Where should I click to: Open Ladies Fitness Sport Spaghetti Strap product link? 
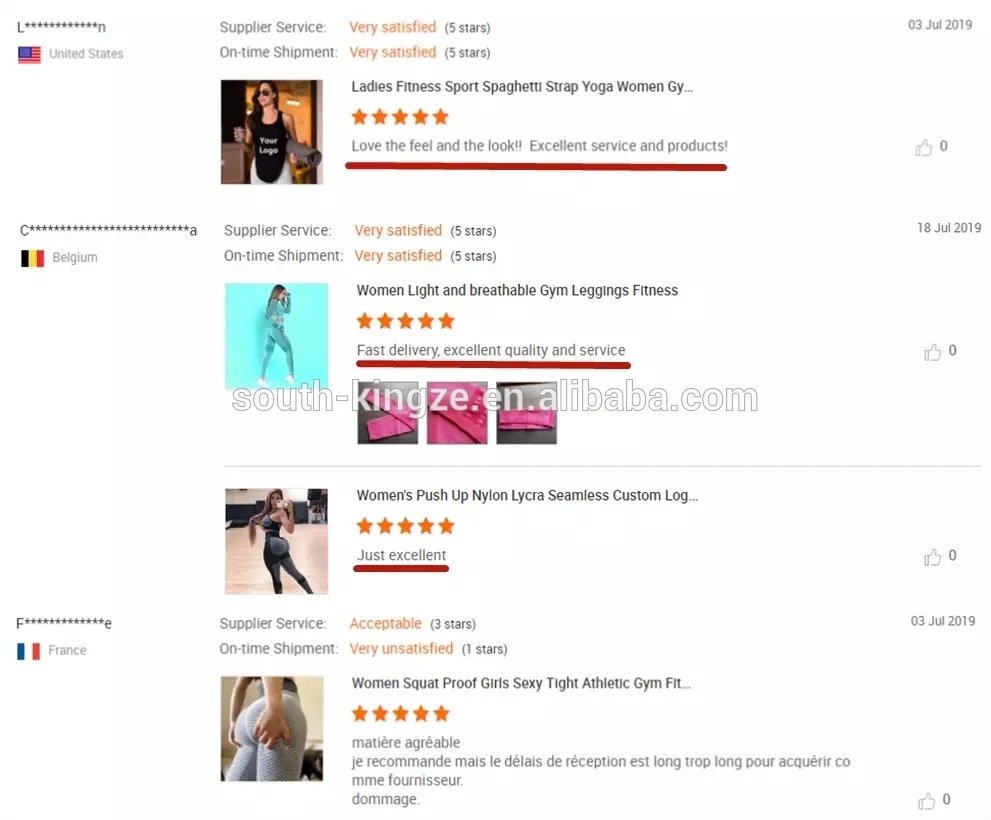[x=522, y=87]
